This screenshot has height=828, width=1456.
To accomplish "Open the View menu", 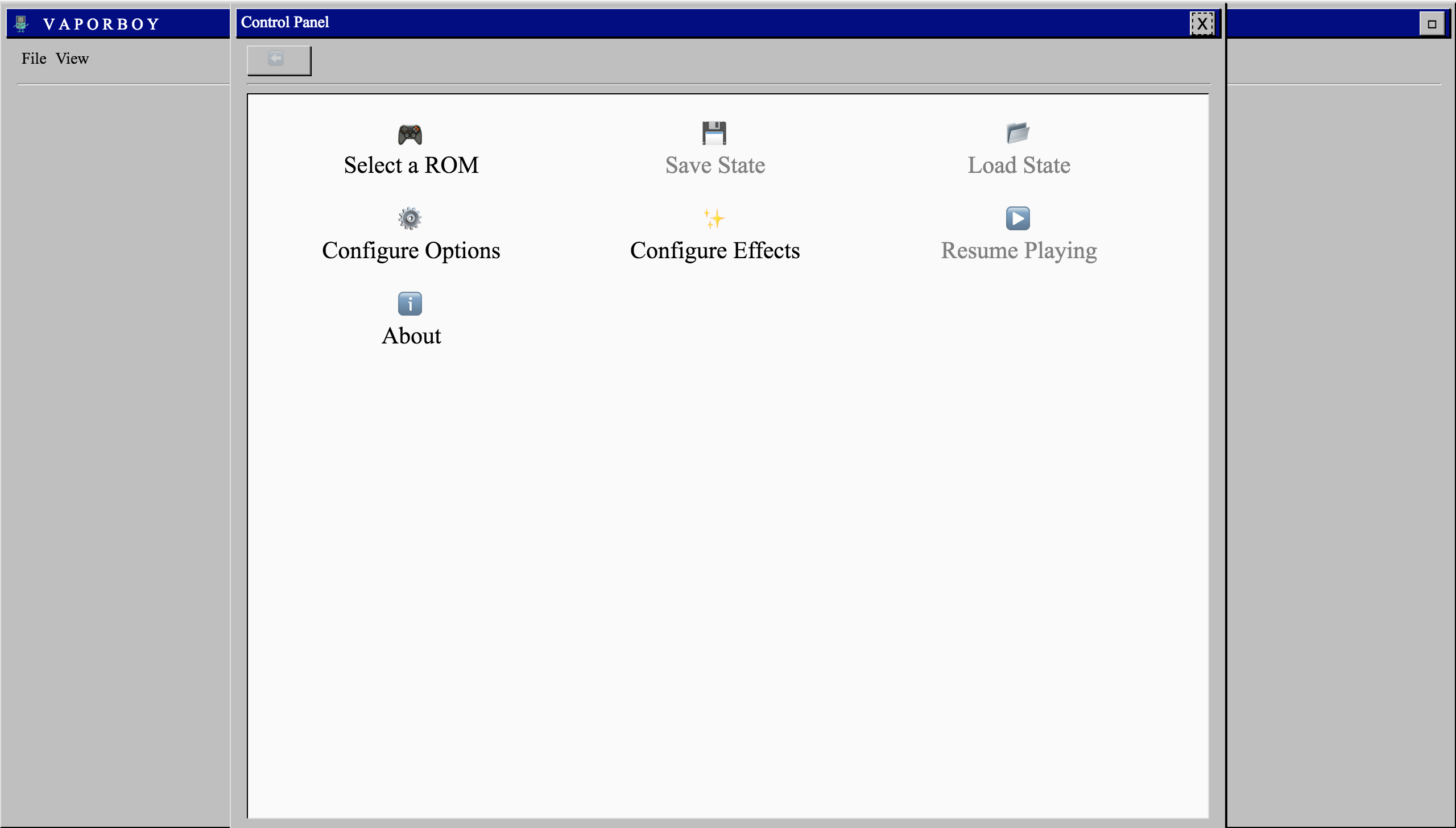I will click(x=72, y=59).
